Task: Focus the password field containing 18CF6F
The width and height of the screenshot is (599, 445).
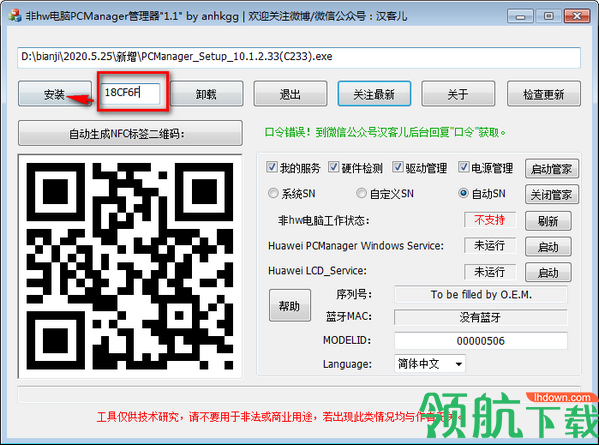Action: tap(130, 93)
